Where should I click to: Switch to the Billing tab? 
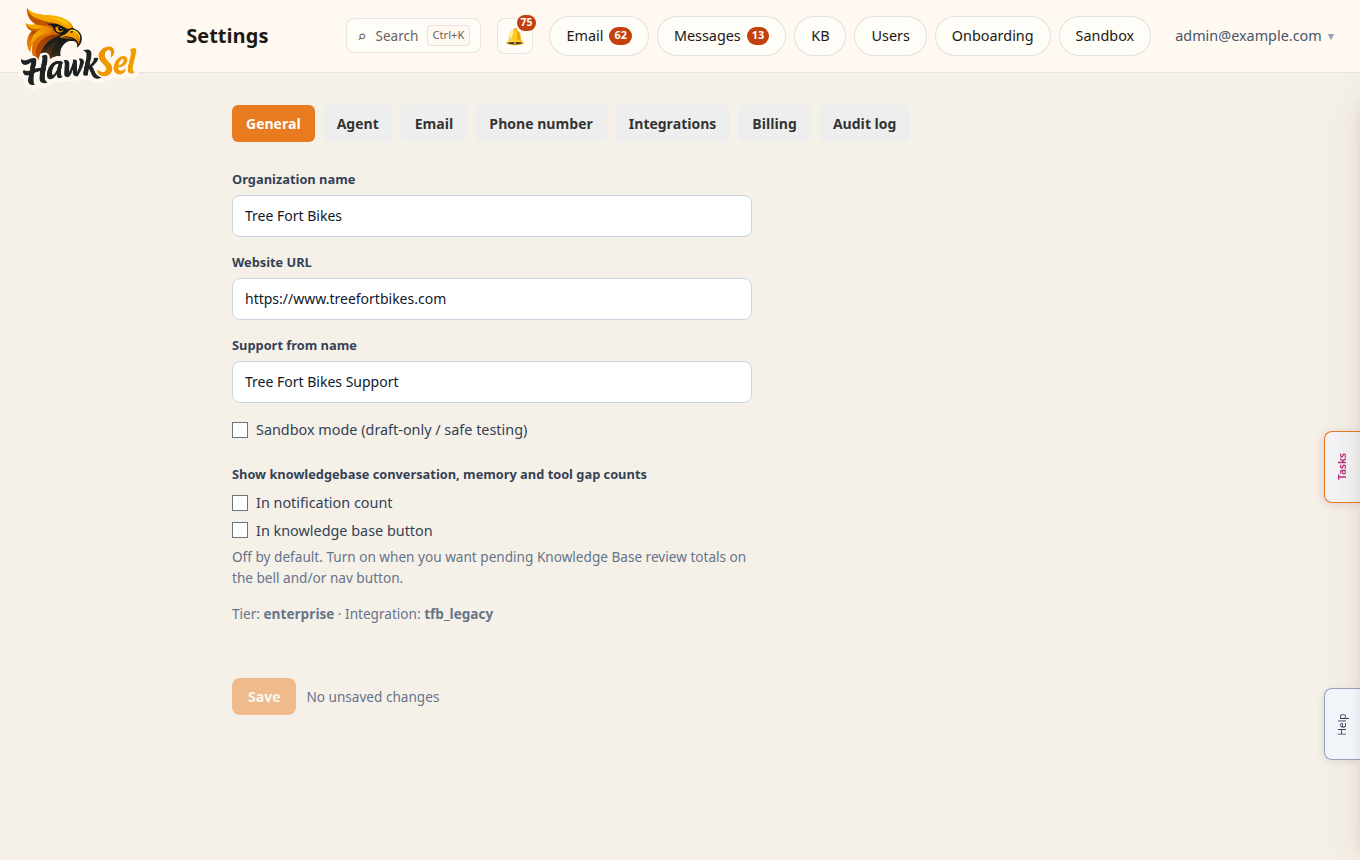(x=775, y=124)
